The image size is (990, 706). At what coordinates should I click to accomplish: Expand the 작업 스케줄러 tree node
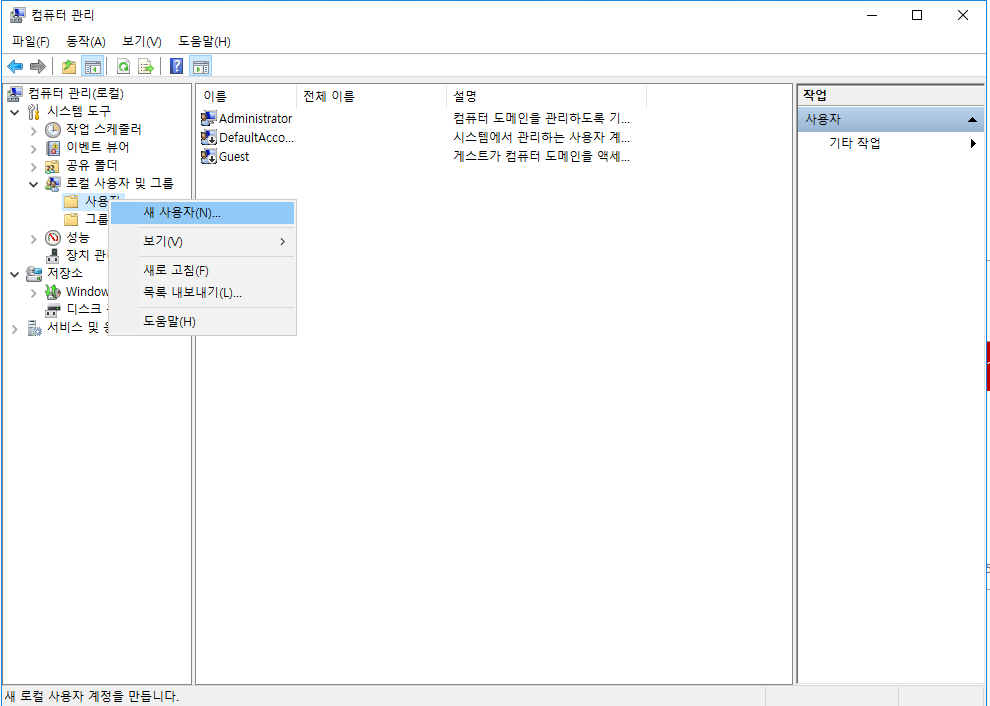(33, 131)
